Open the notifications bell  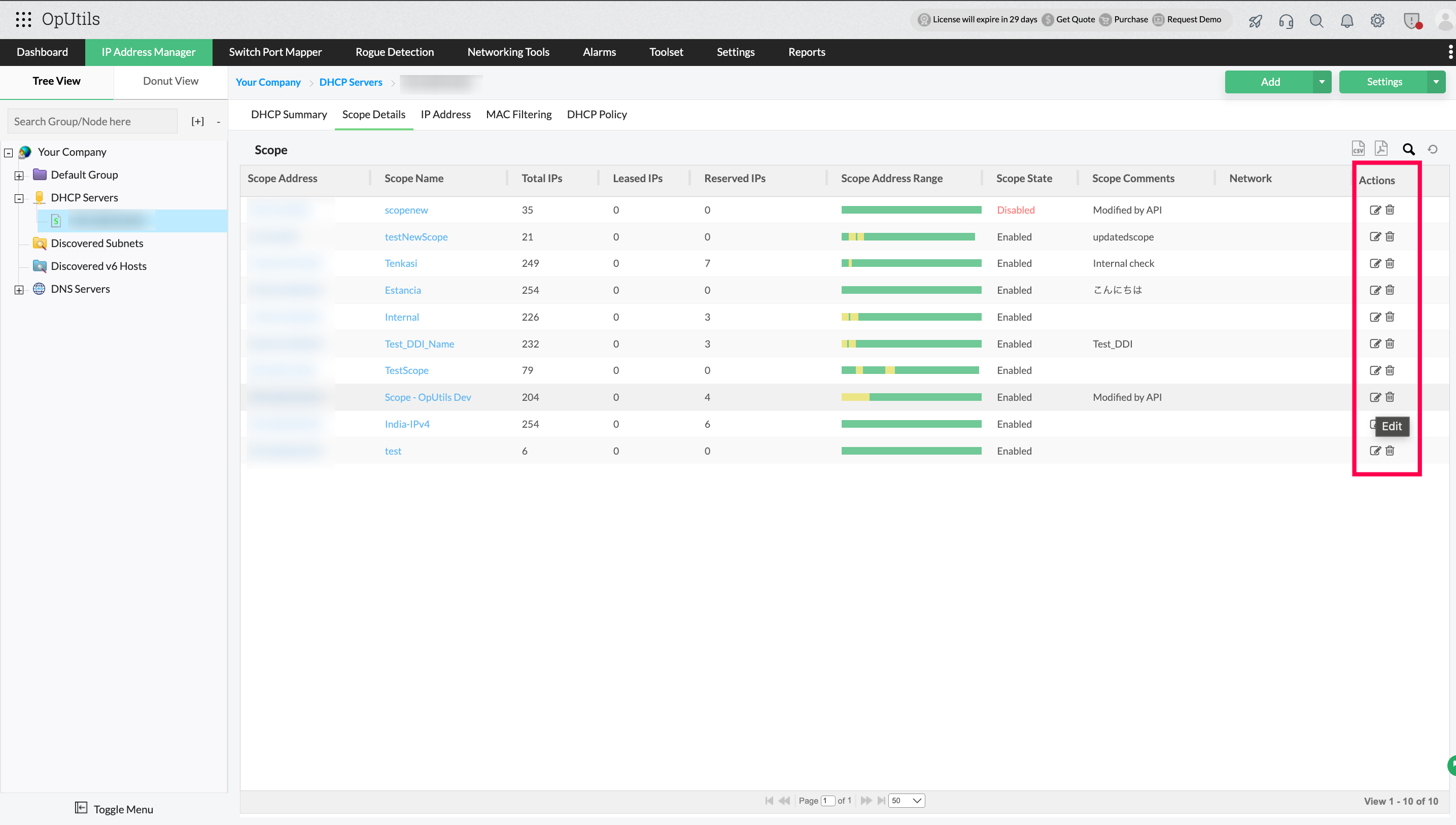pyautogui.click(x=1346, y=21)
